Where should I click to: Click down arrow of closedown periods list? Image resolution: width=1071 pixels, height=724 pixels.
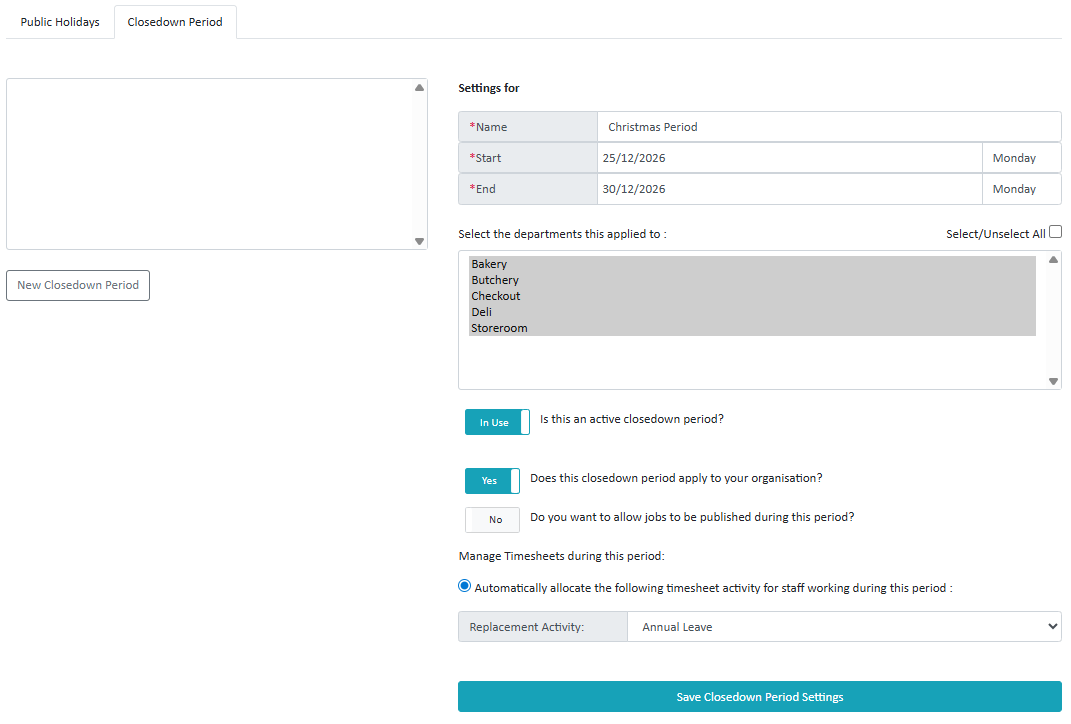click(419, 241)
